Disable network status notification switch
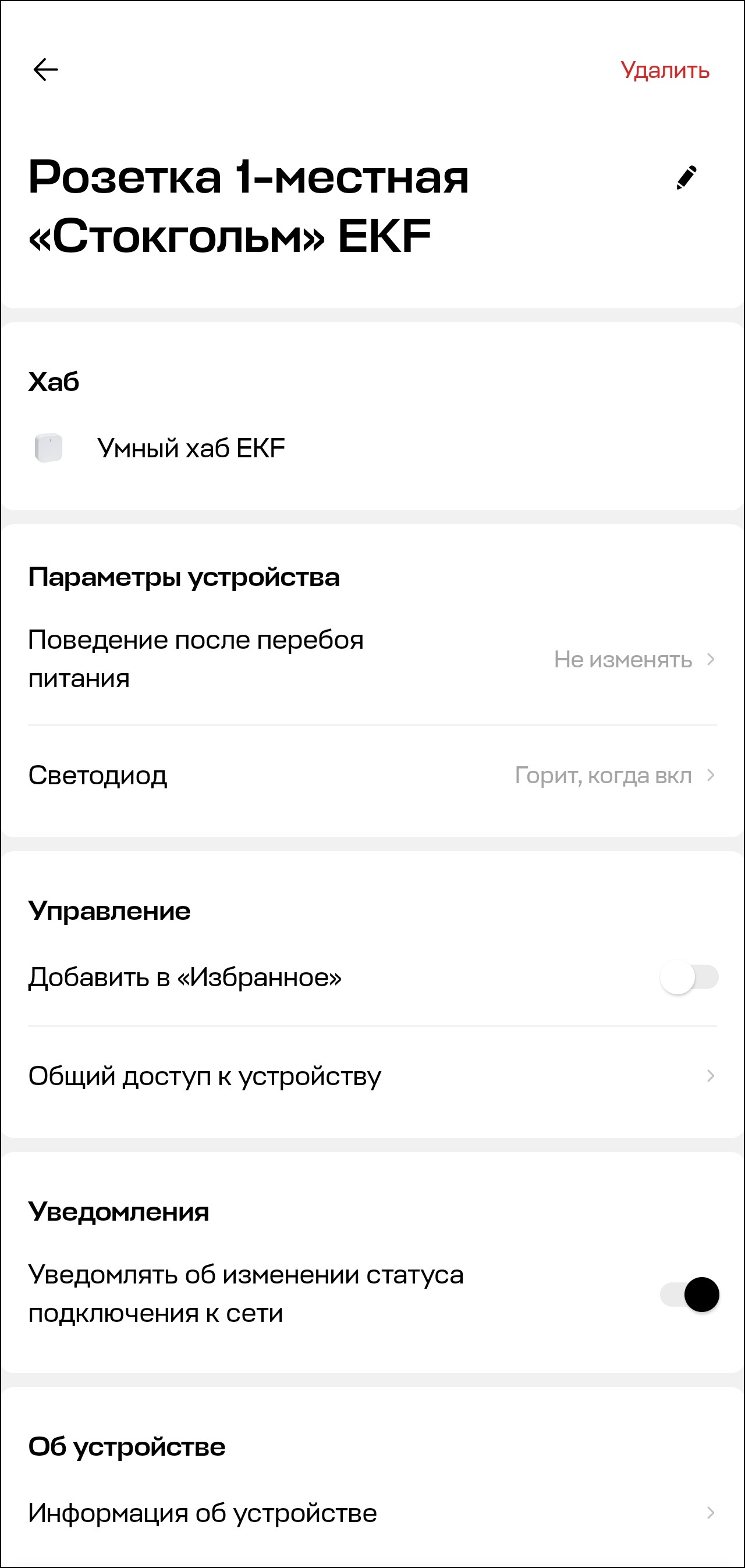The width and height of the screenshot is (745, 1568). pyautogui.click(x=689, y=1294)
